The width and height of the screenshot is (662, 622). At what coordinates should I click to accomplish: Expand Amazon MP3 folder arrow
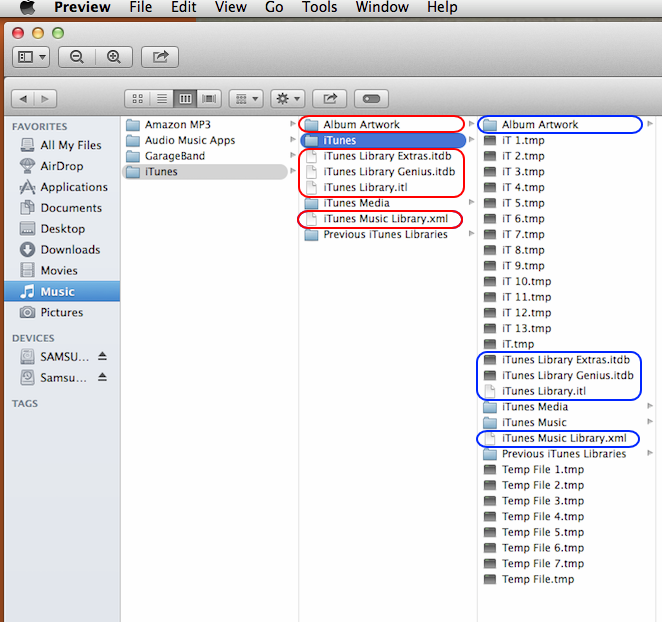coord(293,124)
